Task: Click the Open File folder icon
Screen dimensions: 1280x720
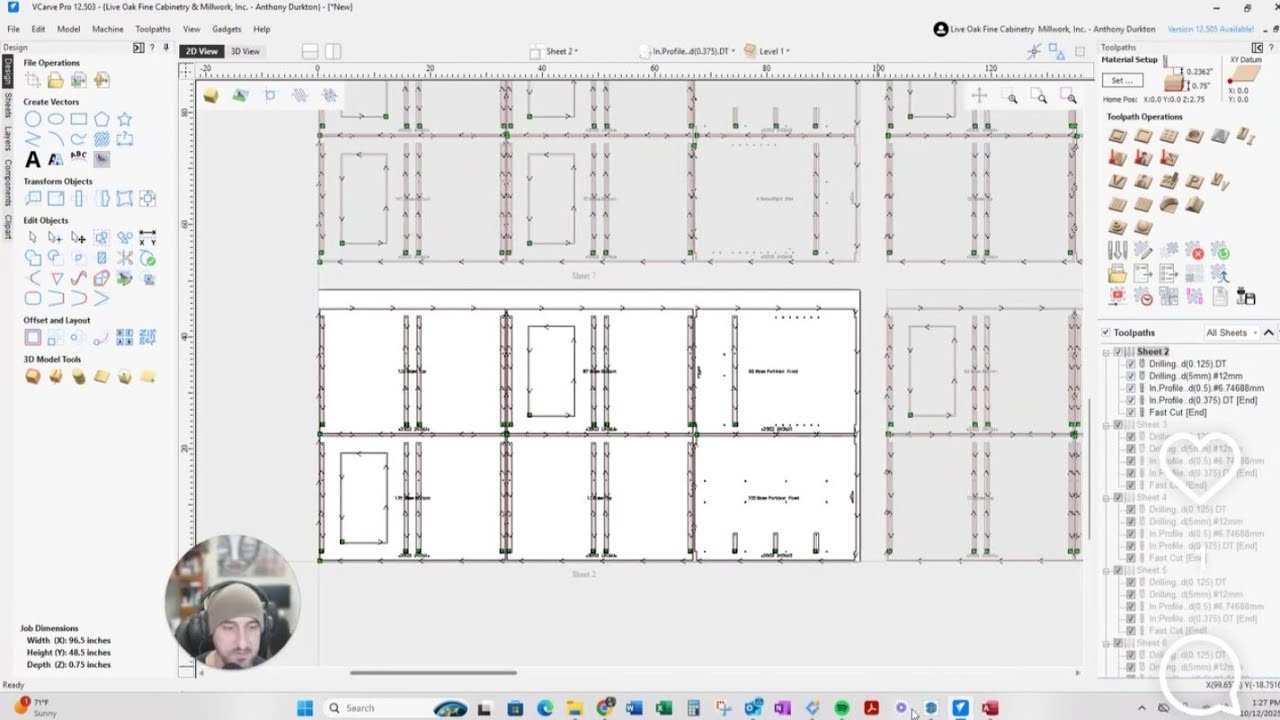Action: [x=56, y=80]
